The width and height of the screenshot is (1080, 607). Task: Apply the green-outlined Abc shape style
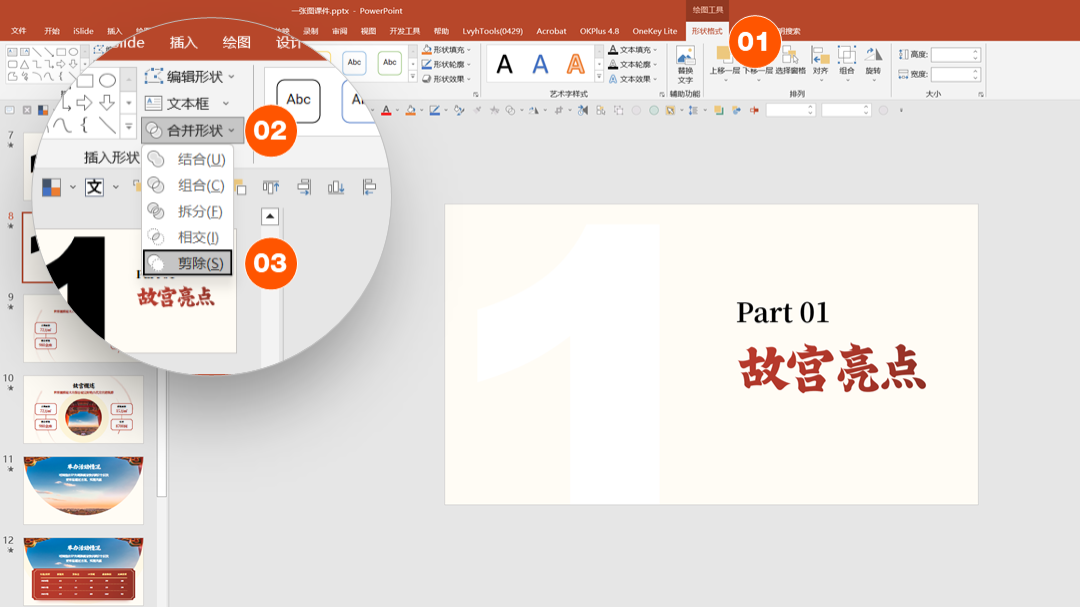pyautogui.click(x=390, y=63)
